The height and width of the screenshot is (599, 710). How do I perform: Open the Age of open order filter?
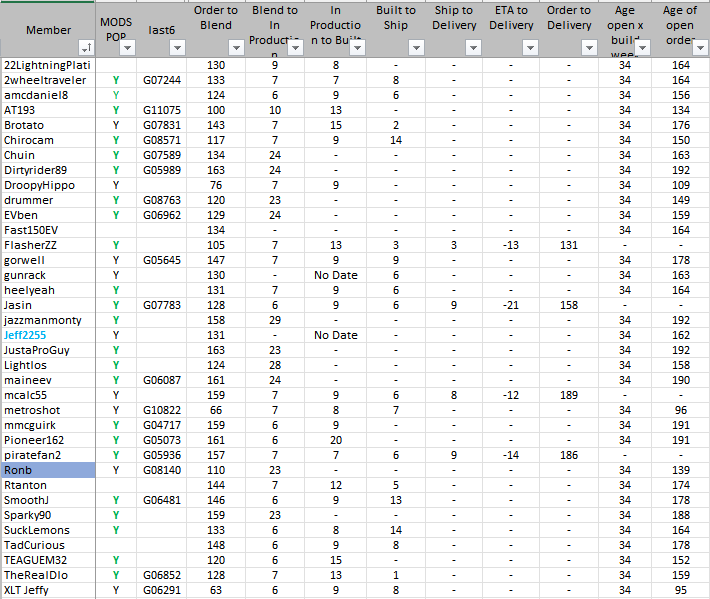tap(699, 47)
